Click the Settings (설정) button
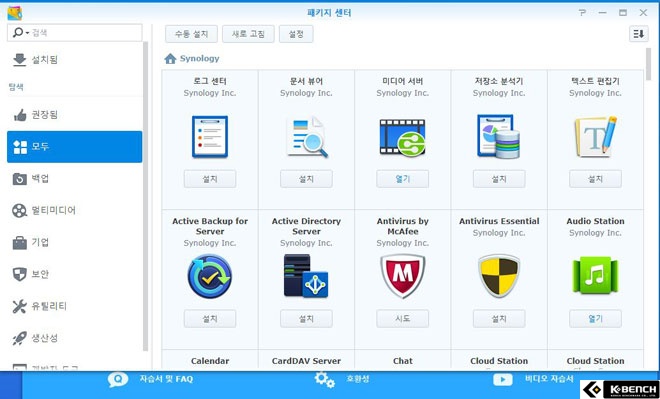 [x=296, y=34]
